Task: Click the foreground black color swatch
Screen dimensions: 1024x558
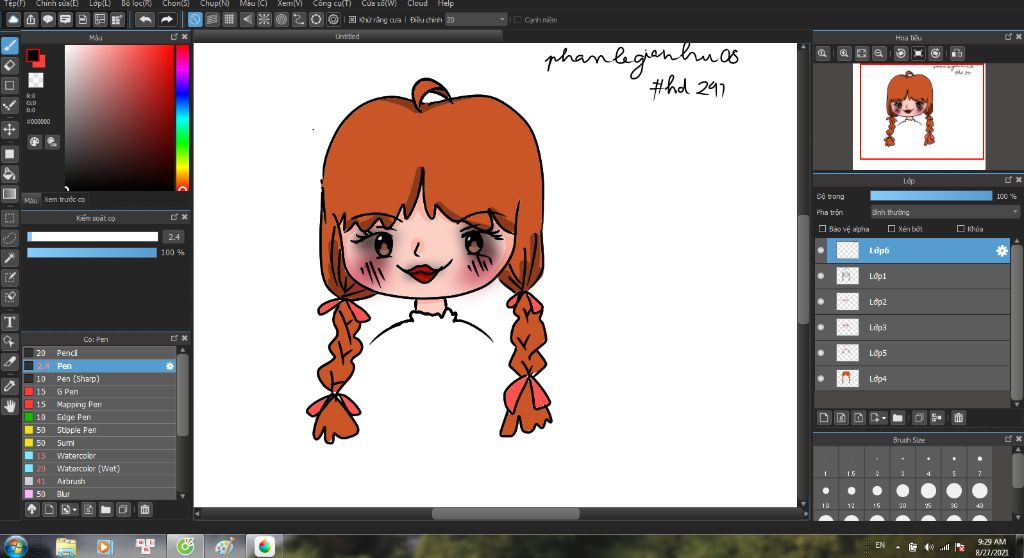Action: coord(33,56)
